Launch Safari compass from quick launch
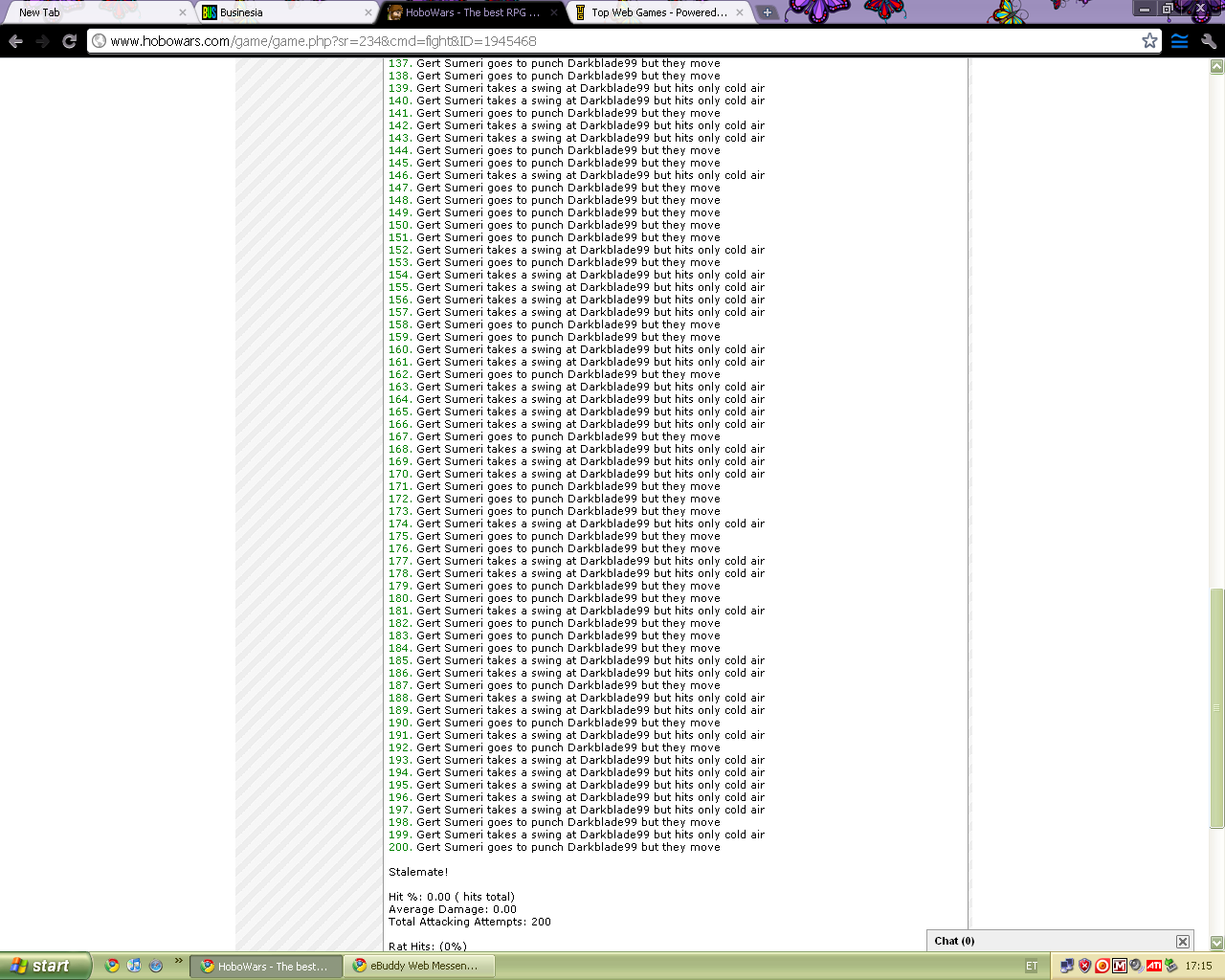 coord(156,966)
